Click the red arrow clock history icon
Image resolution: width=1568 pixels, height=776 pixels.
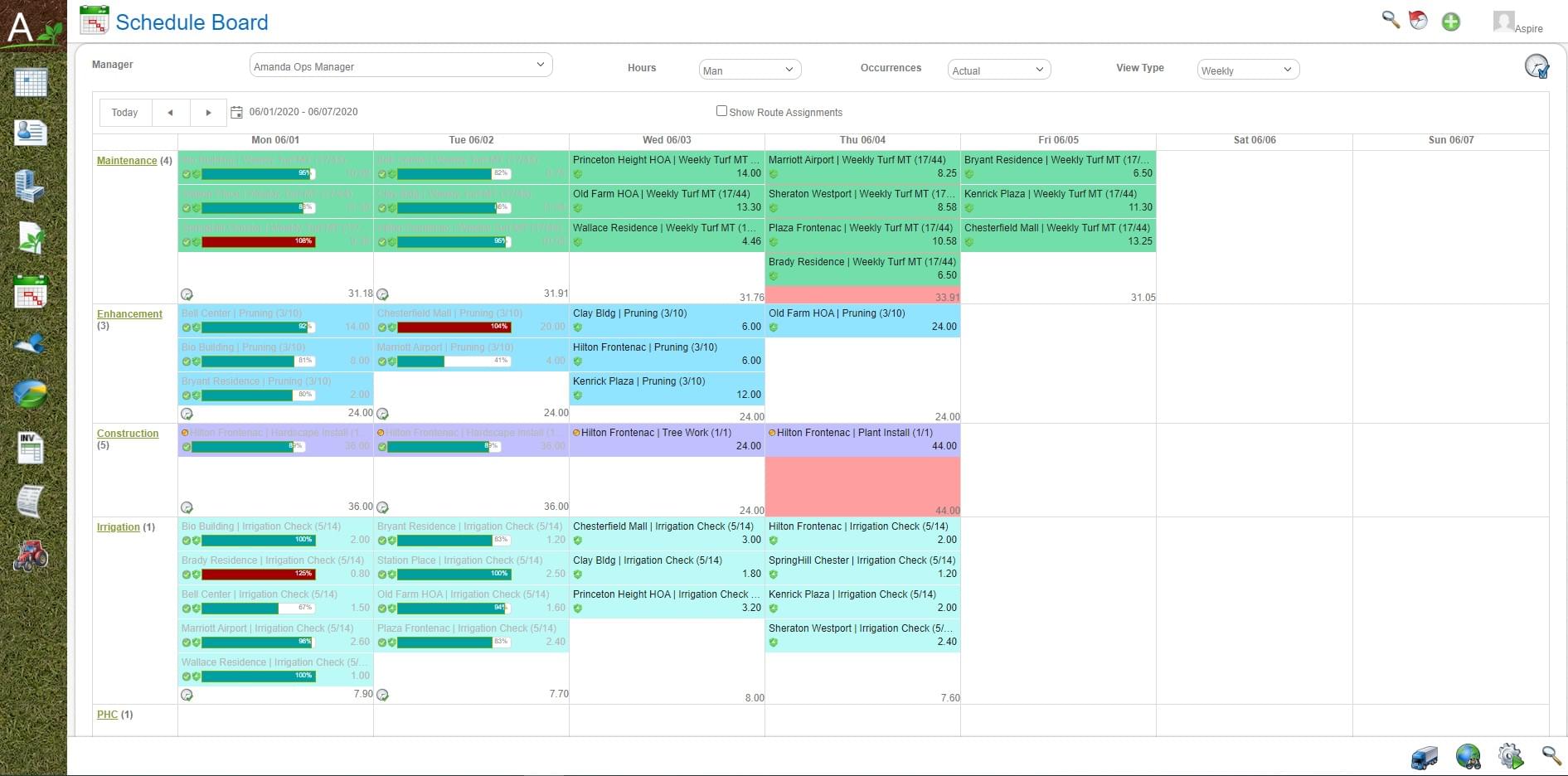point(1419,21)
